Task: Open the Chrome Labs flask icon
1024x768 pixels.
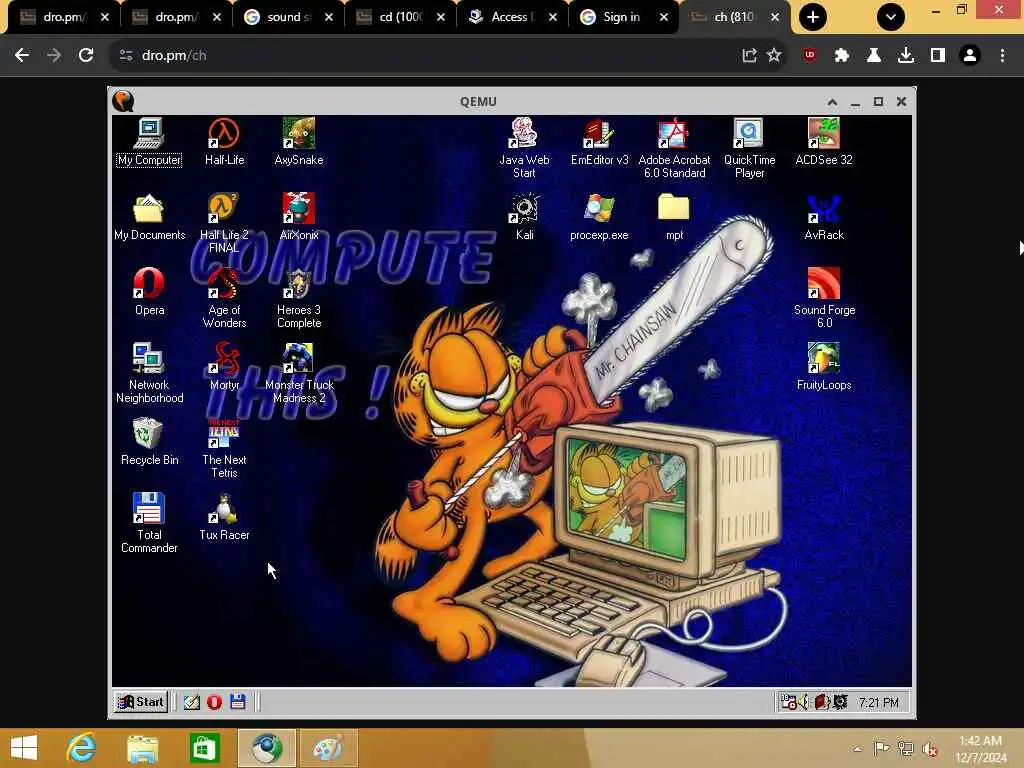Action: click(874, 56)
